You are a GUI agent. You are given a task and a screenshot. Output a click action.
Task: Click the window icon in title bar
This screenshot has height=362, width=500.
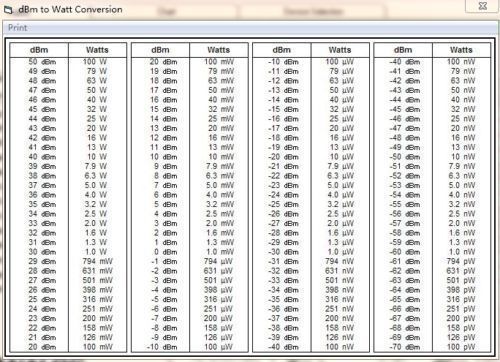(8, 10)
